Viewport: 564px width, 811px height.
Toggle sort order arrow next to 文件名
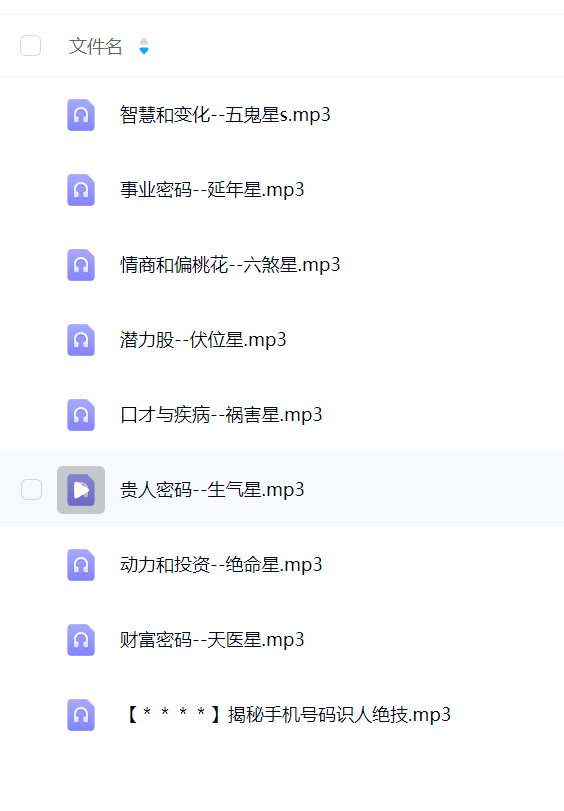coord(144,46)
